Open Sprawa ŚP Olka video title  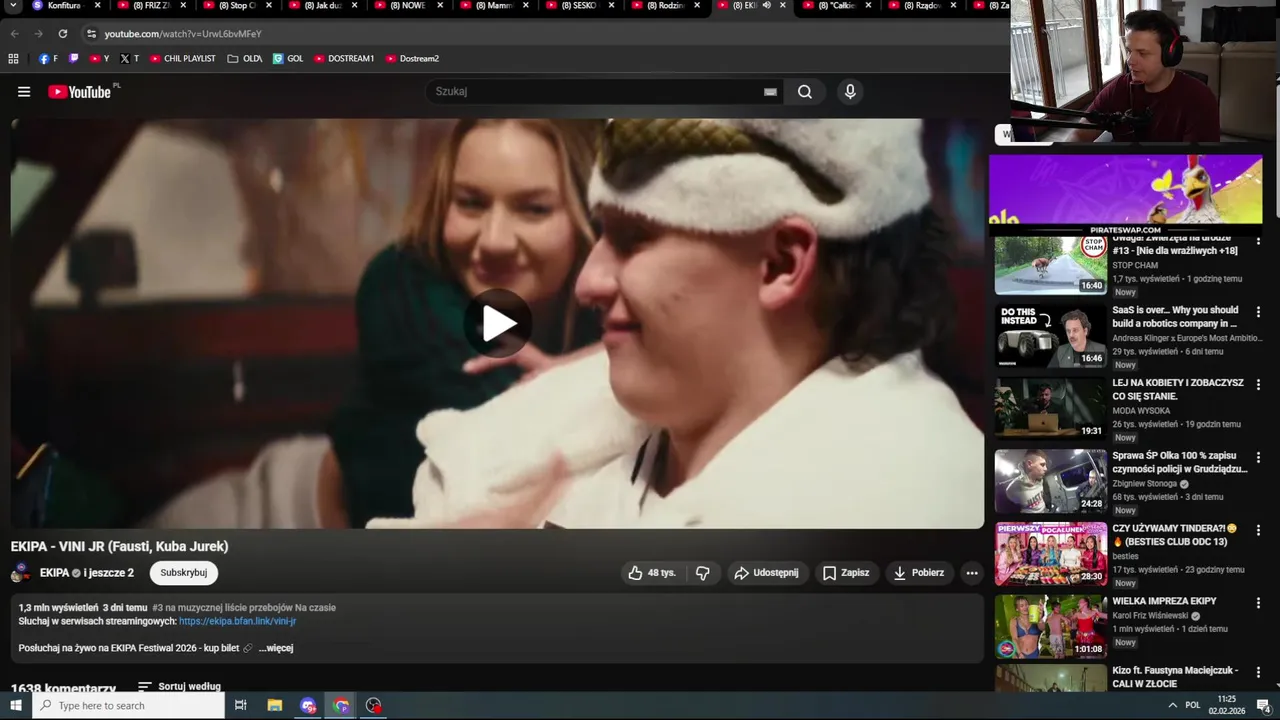(x=1180, y=462)
